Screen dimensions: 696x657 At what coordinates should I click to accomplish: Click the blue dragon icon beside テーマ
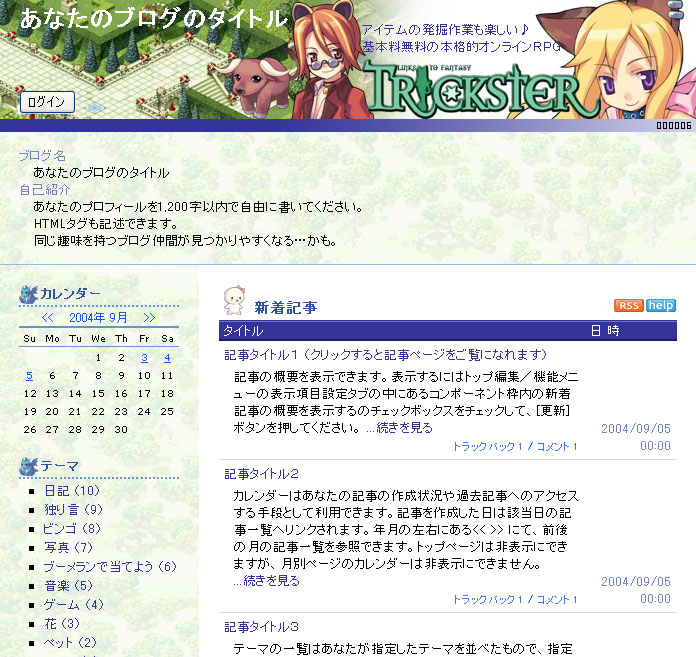(28, 467)
